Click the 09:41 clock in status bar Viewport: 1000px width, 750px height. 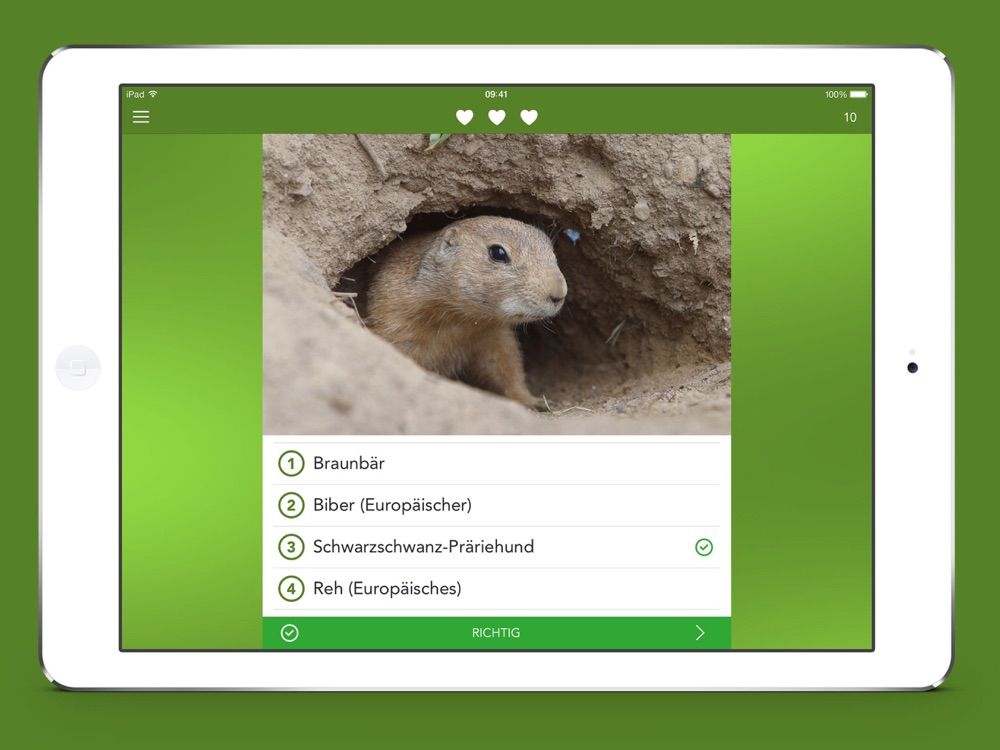(496, 94)
